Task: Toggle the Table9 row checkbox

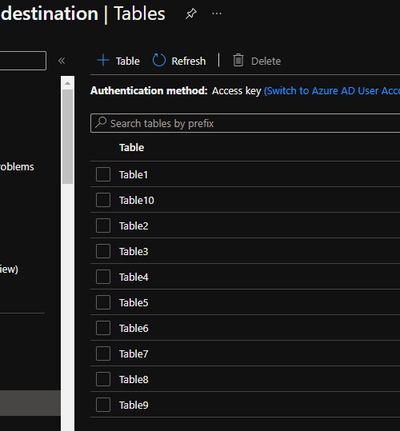Action: pyautogui.click(x=103, y=405)
